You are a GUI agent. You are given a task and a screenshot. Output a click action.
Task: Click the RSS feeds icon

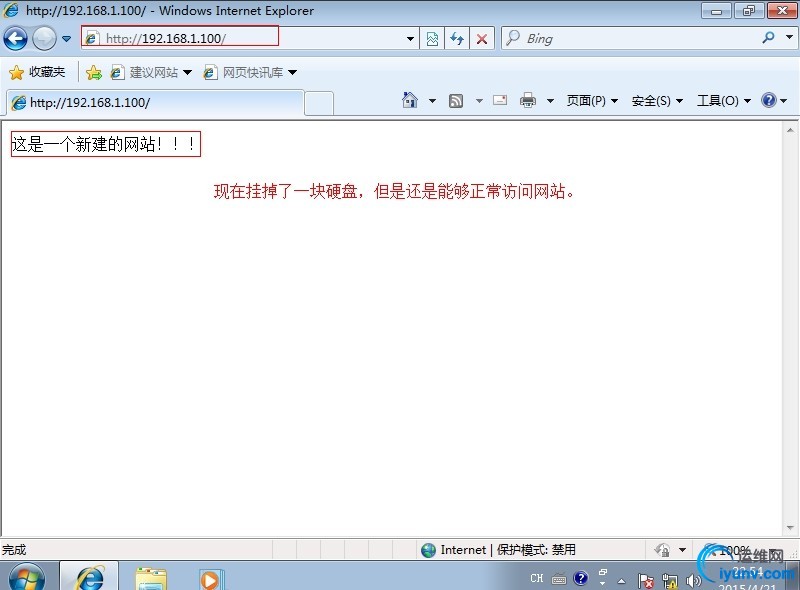coord(456,101)
